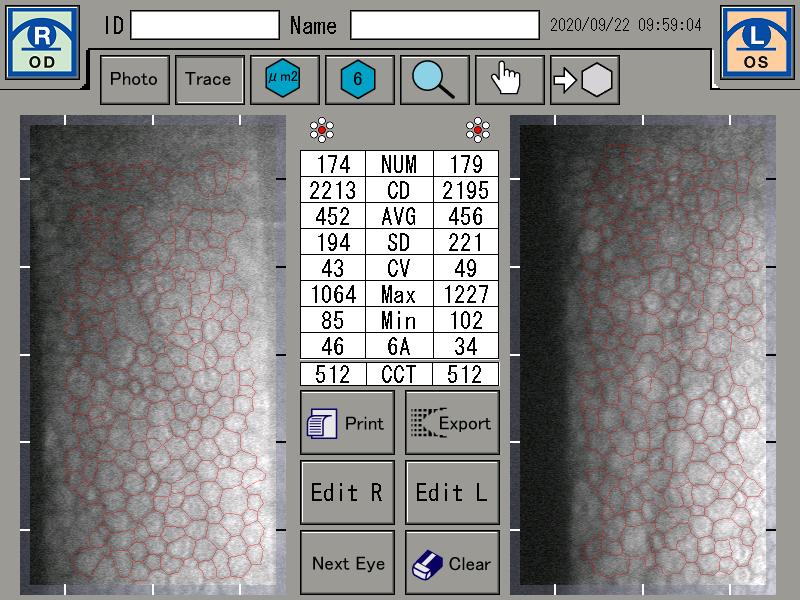This screenshot has height=600, width=800.
Task: Open the Photo view
Action: 135,80
